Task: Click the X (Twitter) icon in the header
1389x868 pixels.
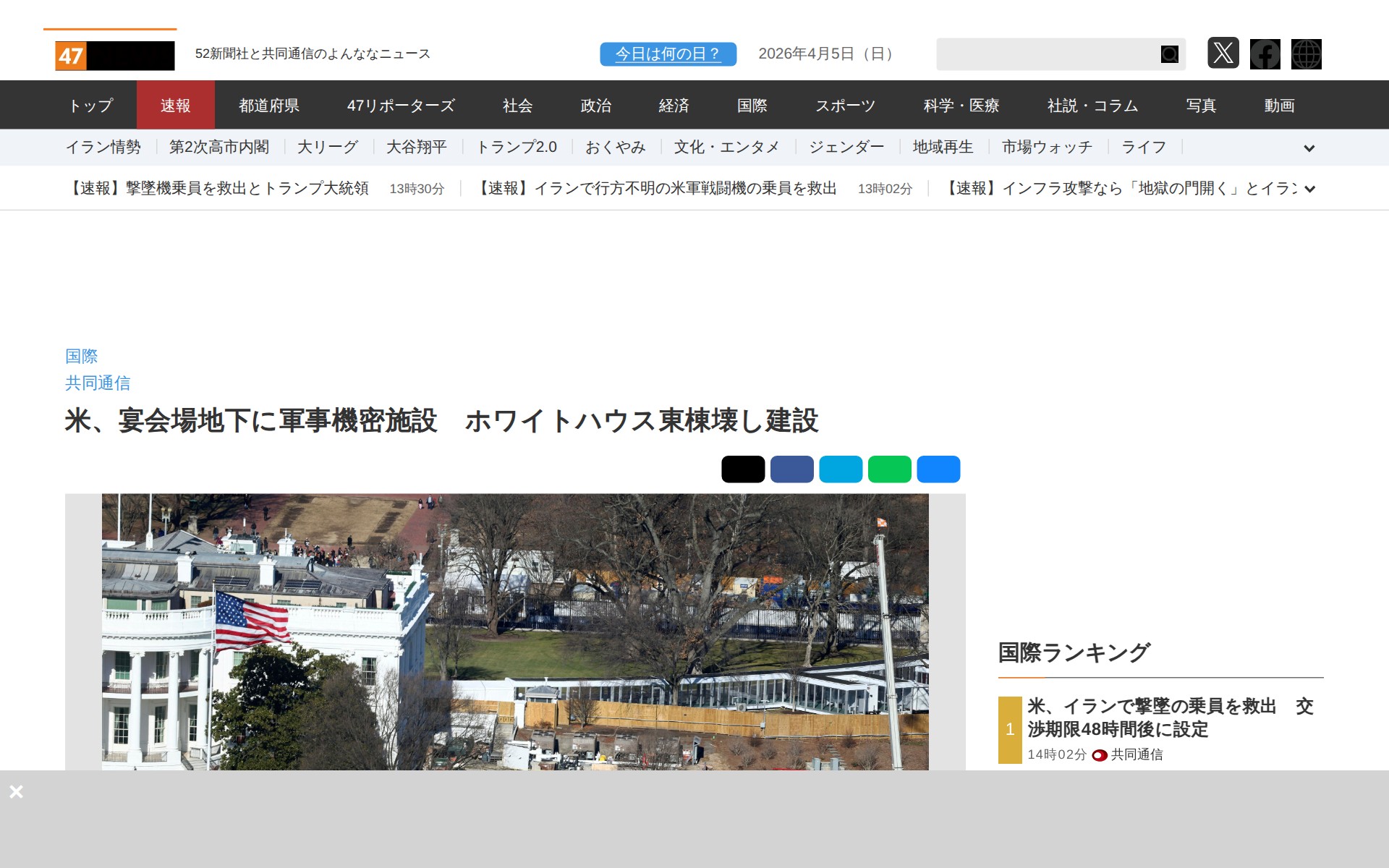Action: pyautogui.click(x=1224, y=54)
